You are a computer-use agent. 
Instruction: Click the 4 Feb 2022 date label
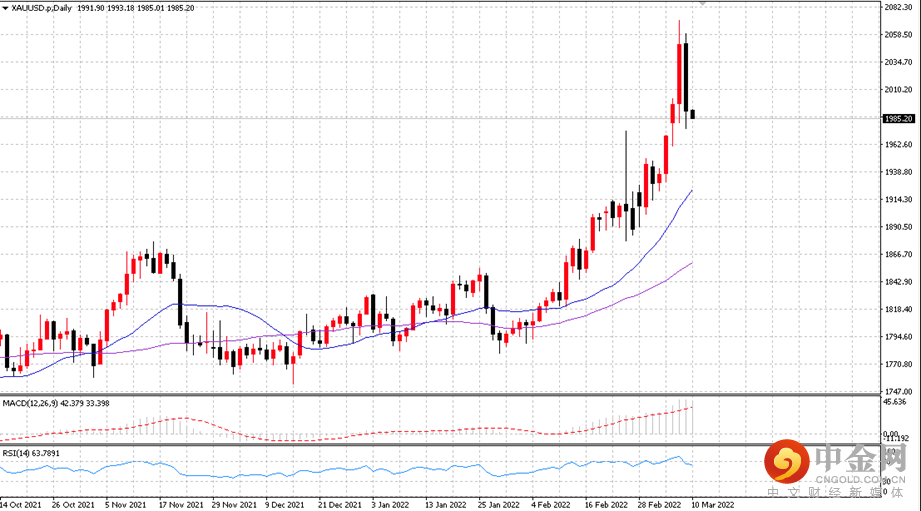(551, 505)
